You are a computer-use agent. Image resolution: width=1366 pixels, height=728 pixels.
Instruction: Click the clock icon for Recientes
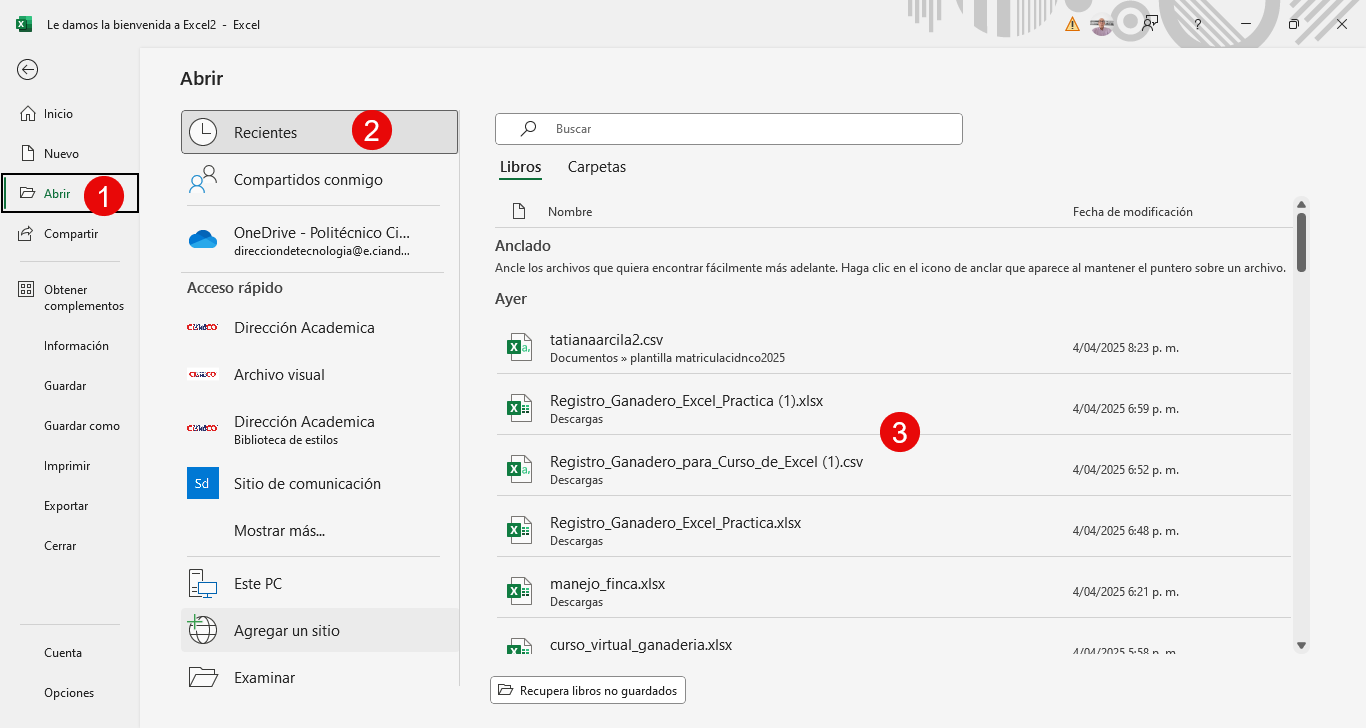[203, 132]
